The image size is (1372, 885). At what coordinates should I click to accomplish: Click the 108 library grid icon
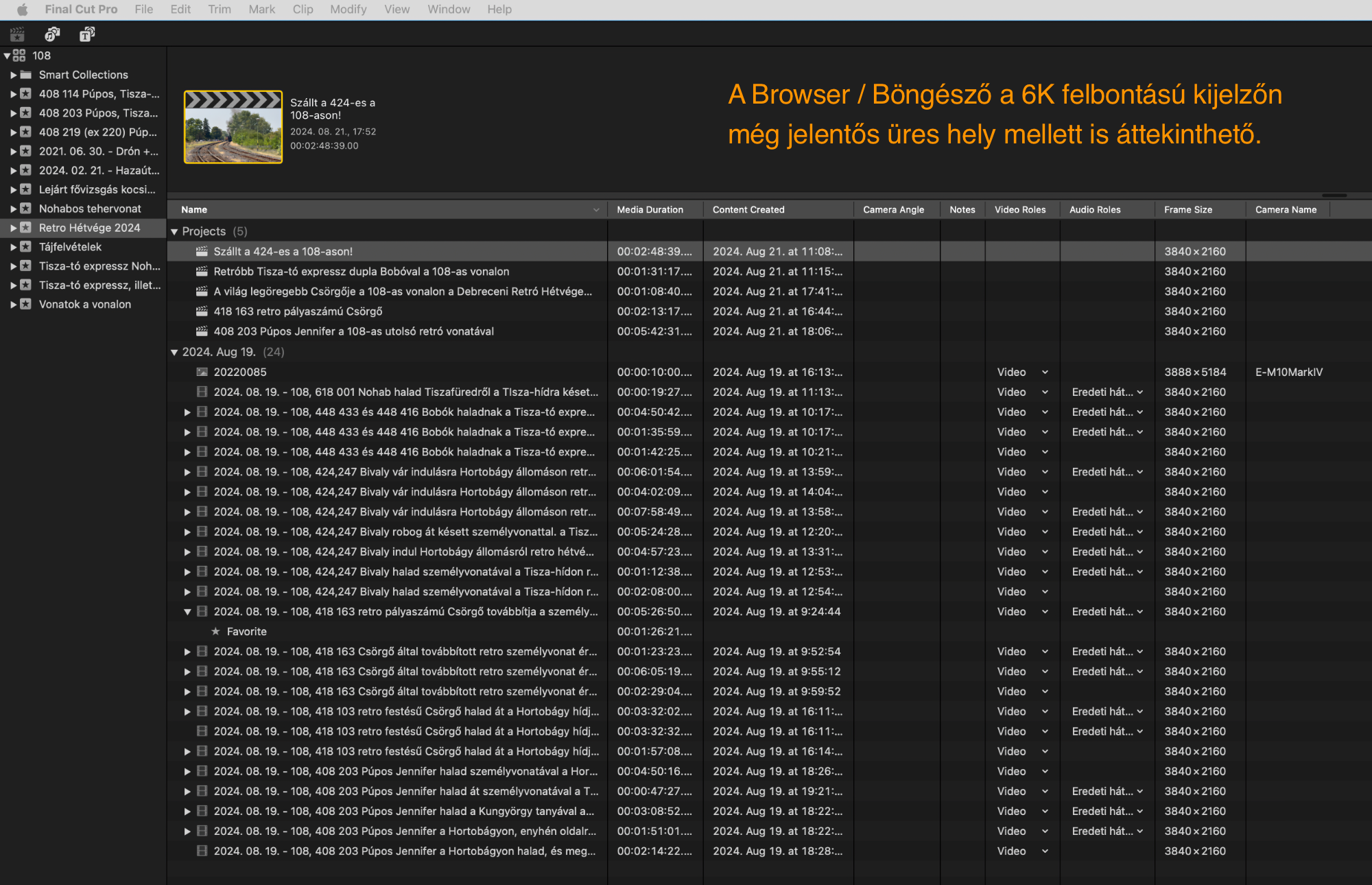[19, 56]
